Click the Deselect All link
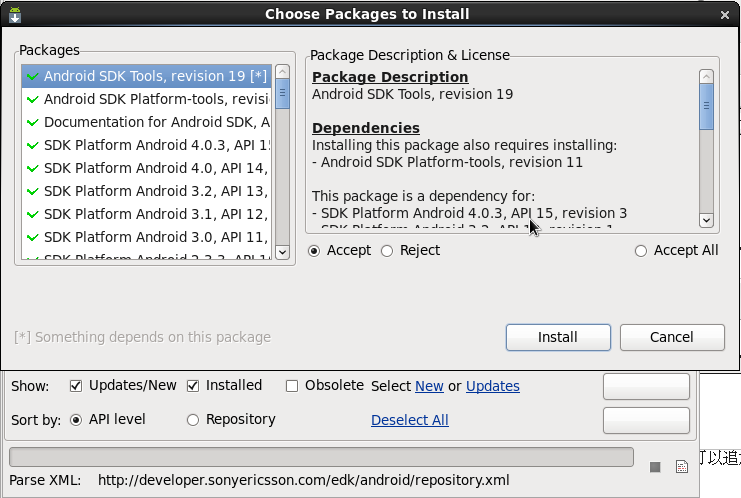741x498 pixels. click(x=409, y=420)
